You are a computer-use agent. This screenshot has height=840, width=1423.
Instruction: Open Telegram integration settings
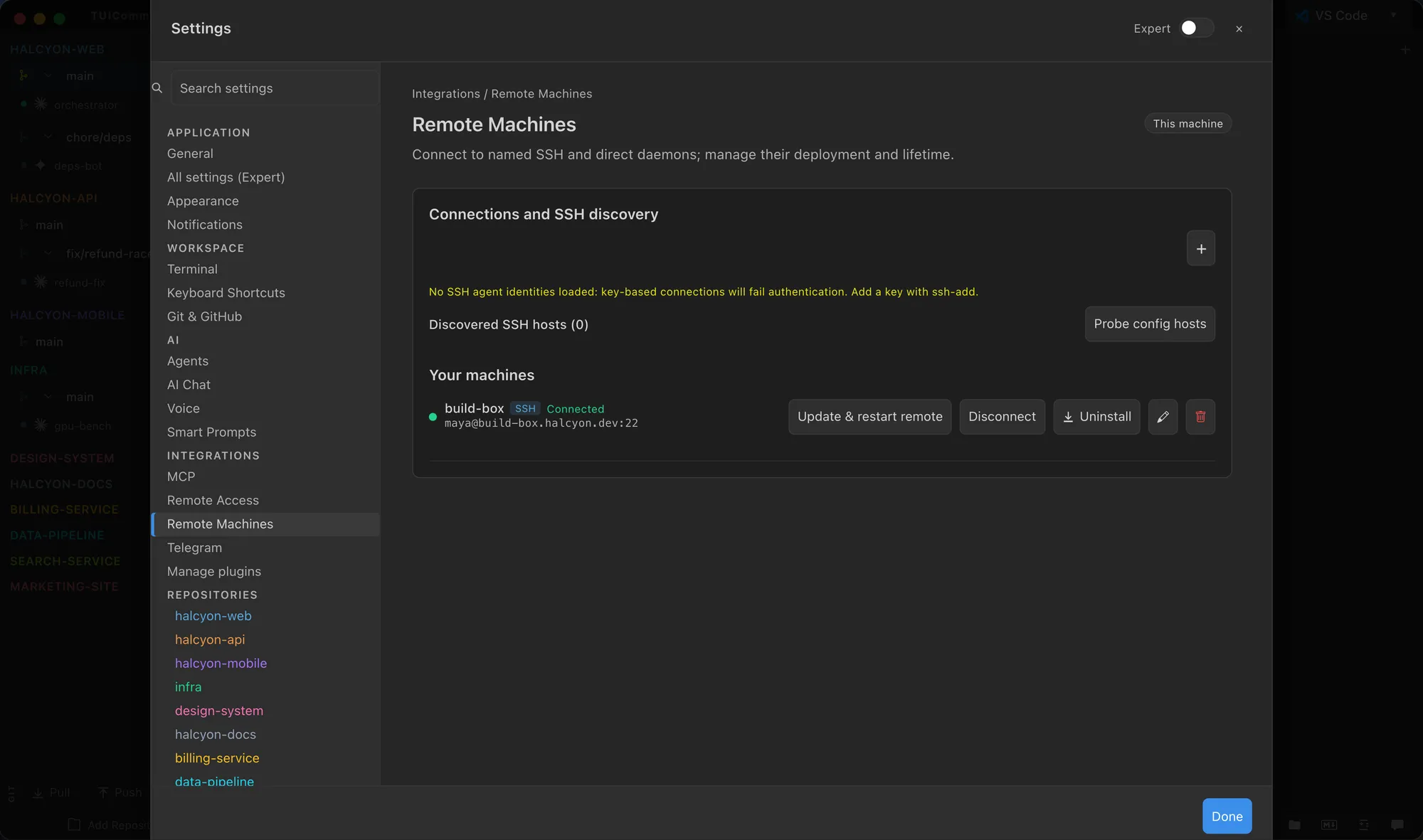(265, 548)
